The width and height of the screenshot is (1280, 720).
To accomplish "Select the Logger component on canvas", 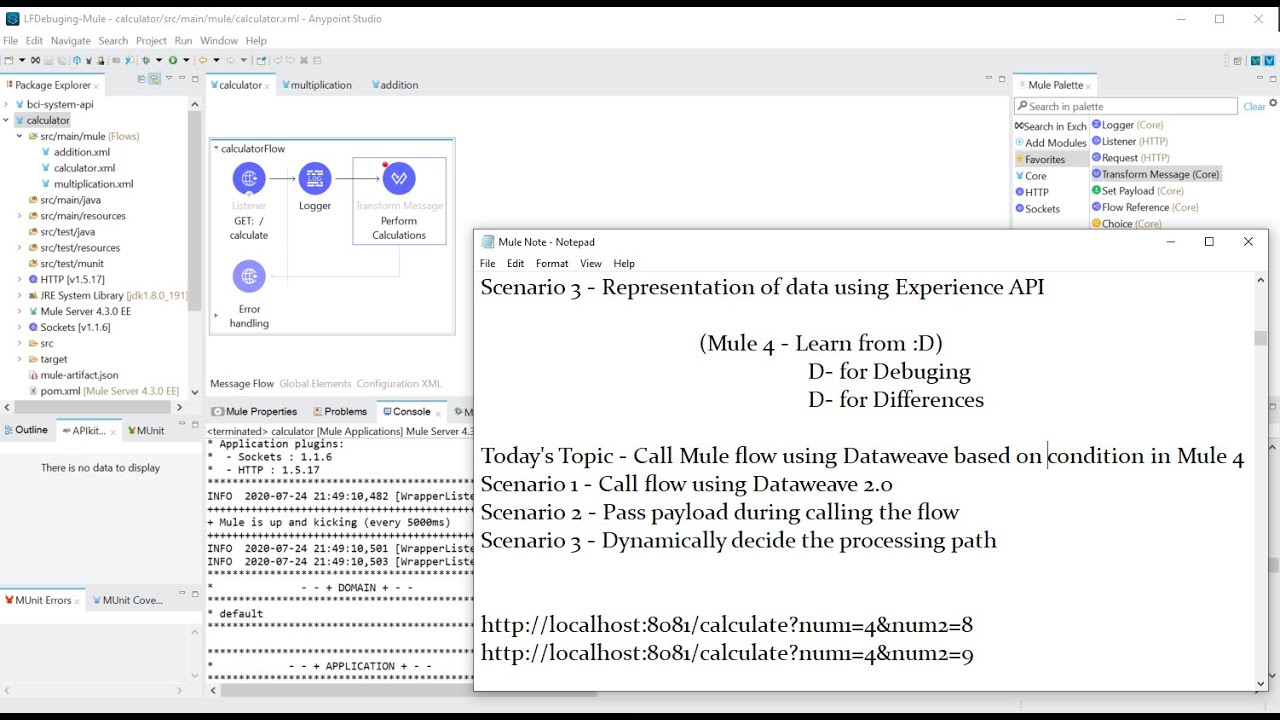I will (315, 178).
